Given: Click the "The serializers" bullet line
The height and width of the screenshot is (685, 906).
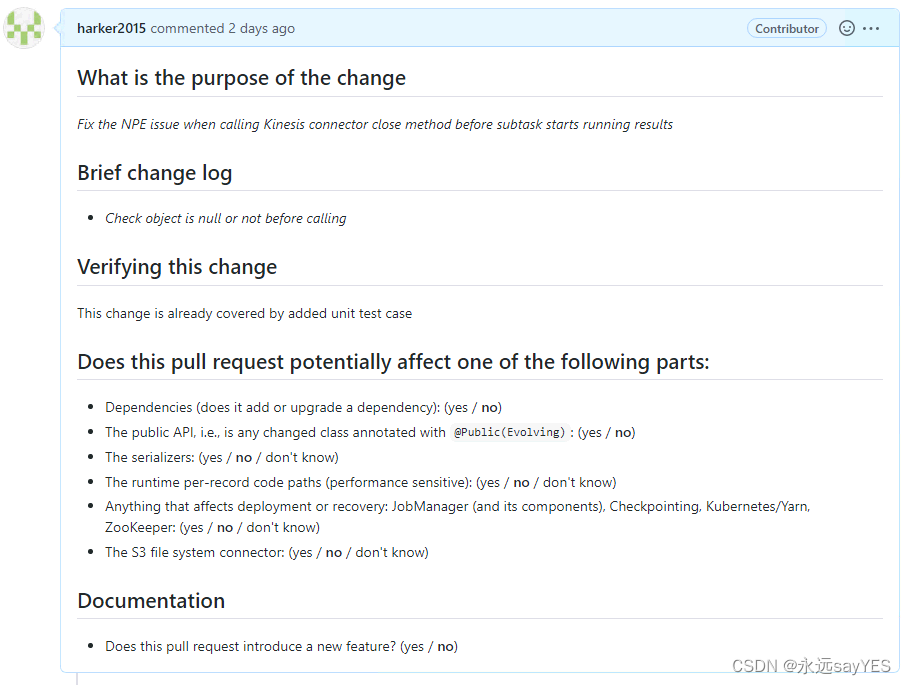Looking at the screenshot, I should click(x=222, y=457).
